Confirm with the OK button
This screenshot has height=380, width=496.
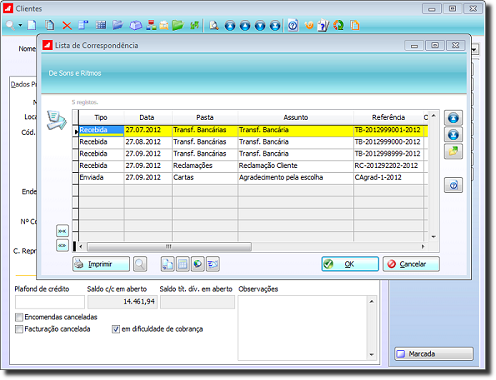pos(350,264)
